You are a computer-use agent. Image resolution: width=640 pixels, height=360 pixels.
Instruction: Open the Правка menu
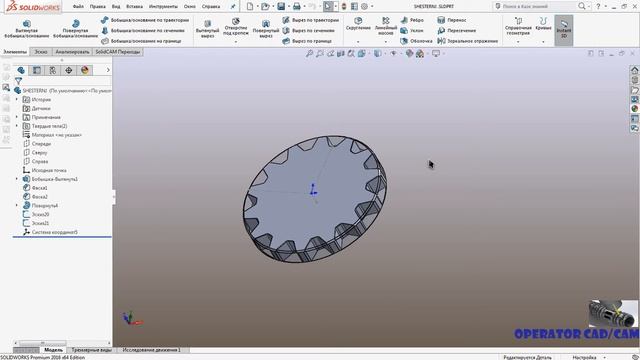(x=98, y=7)
